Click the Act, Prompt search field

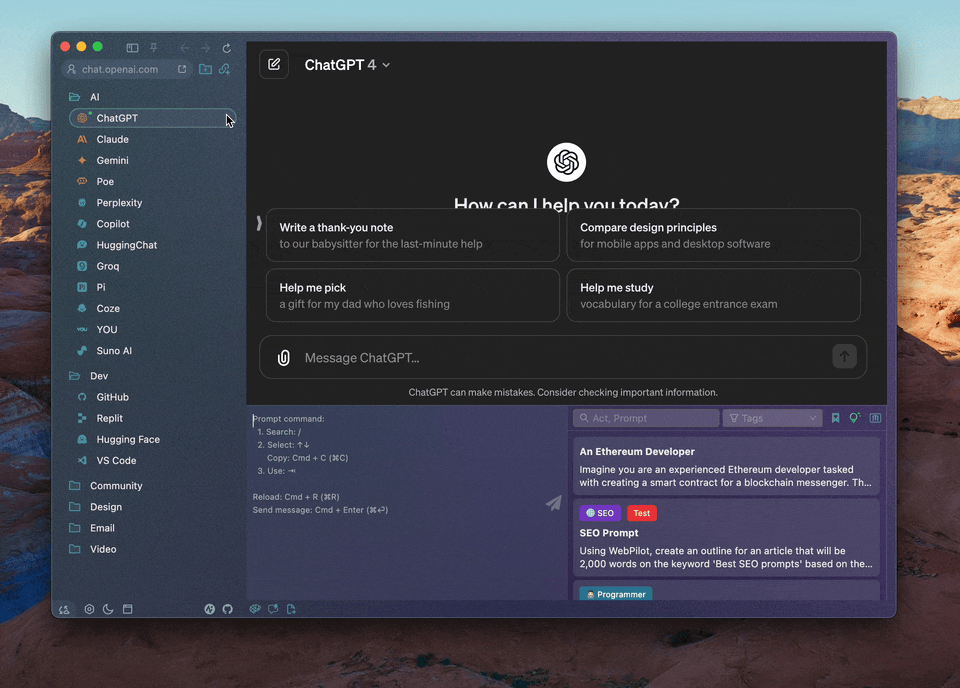(x=646, y=418)
